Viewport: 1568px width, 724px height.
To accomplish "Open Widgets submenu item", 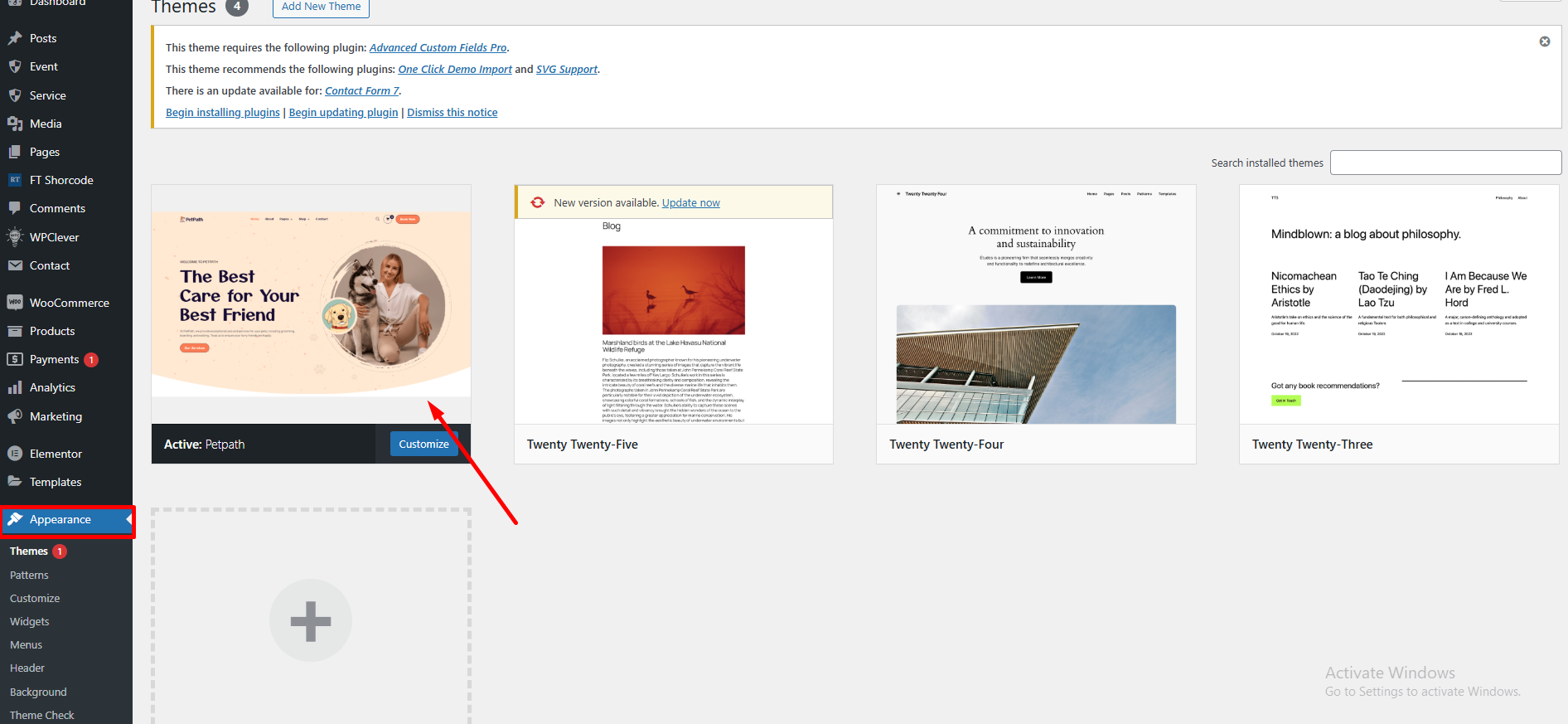I will pos(30,621).
